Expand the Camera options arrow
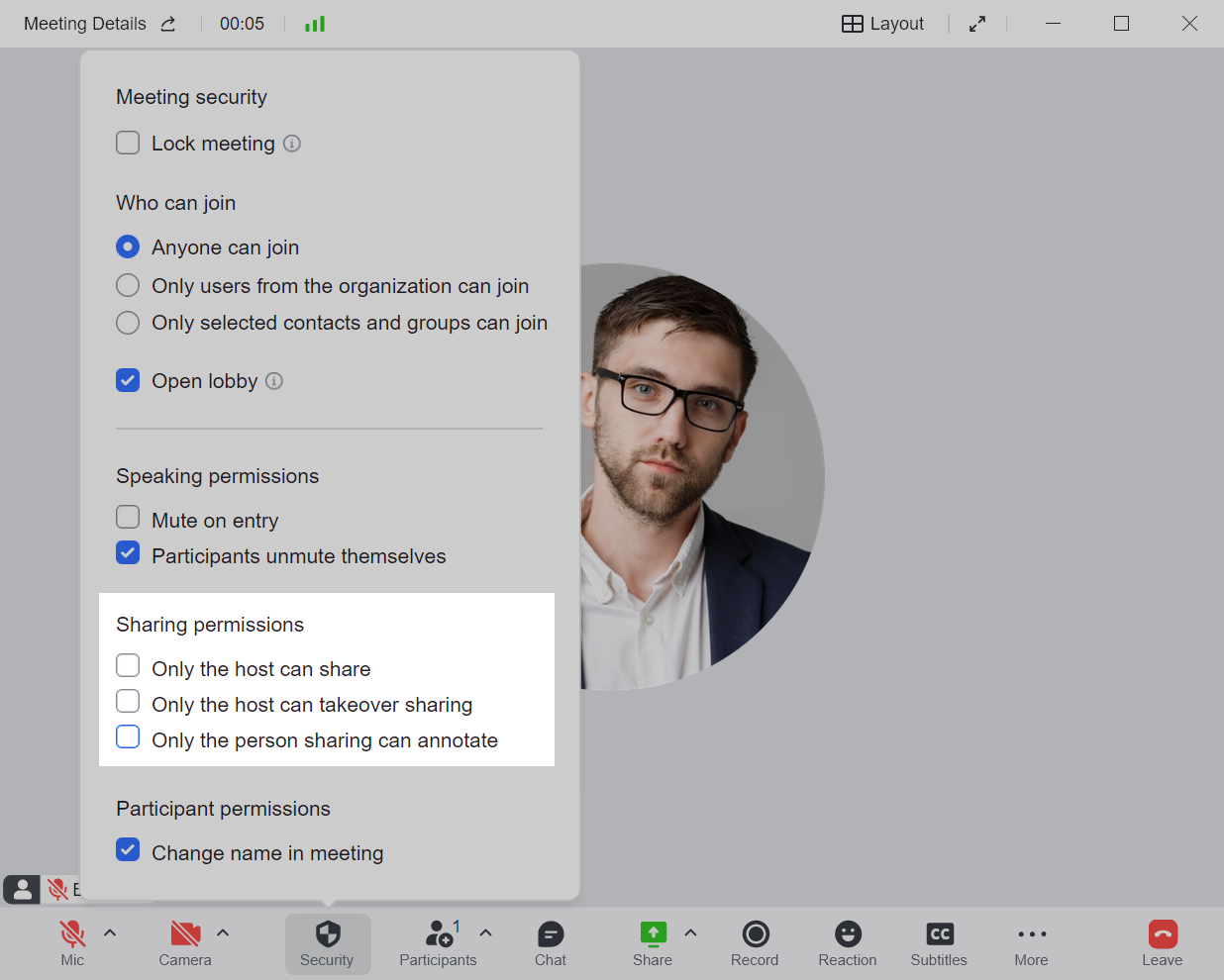 click(x=223, y=932)
